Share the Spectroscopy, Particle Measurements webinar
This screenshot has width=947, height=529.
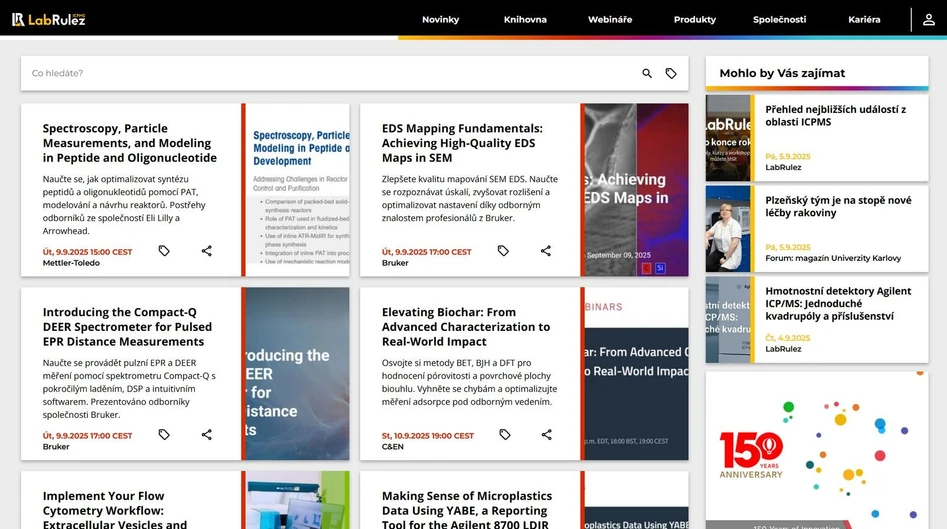[207, 251]
